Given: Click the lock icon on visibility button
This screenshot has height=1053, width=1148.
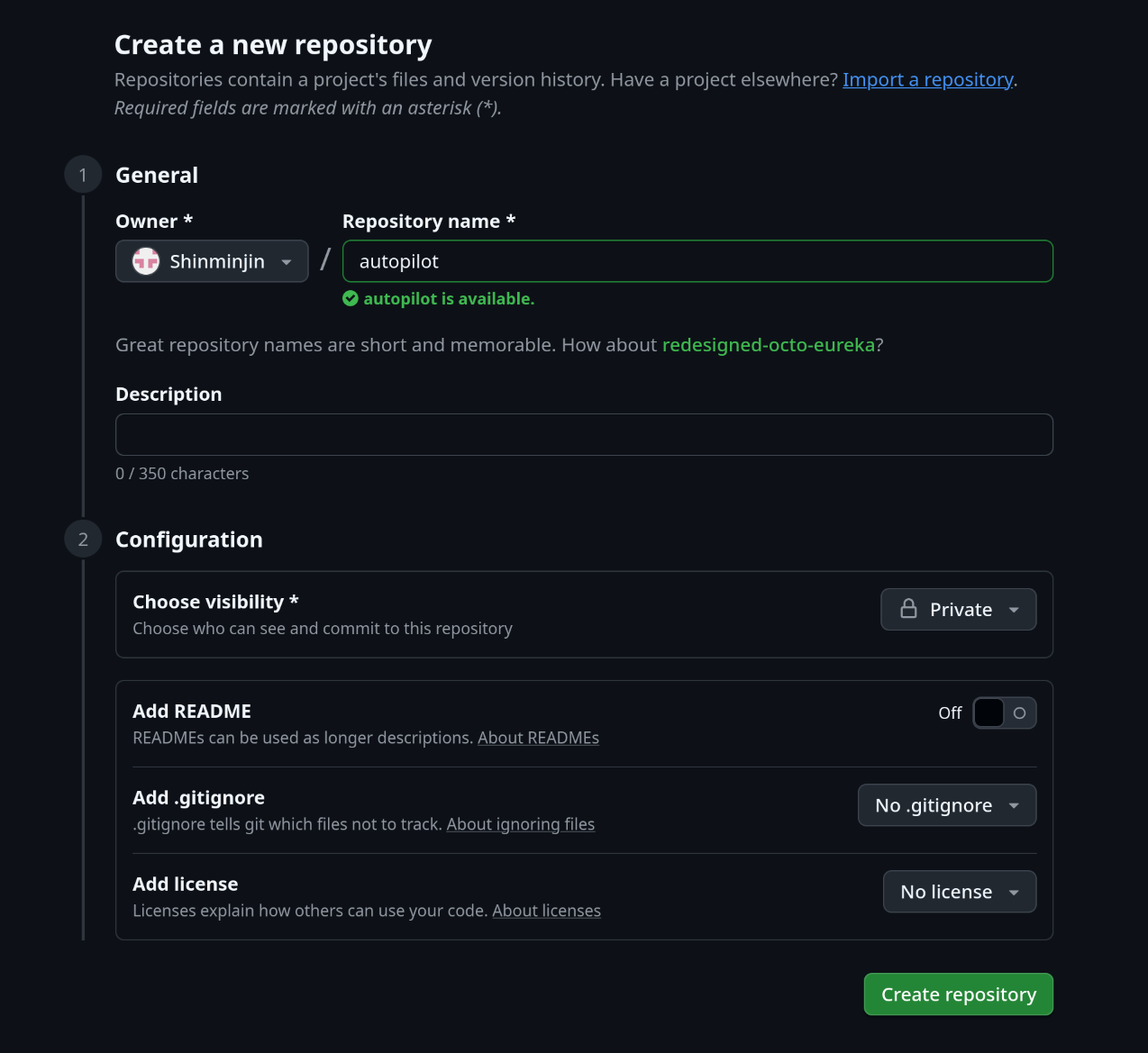Looking at the screenshot, I should click(x=908, y=610).
